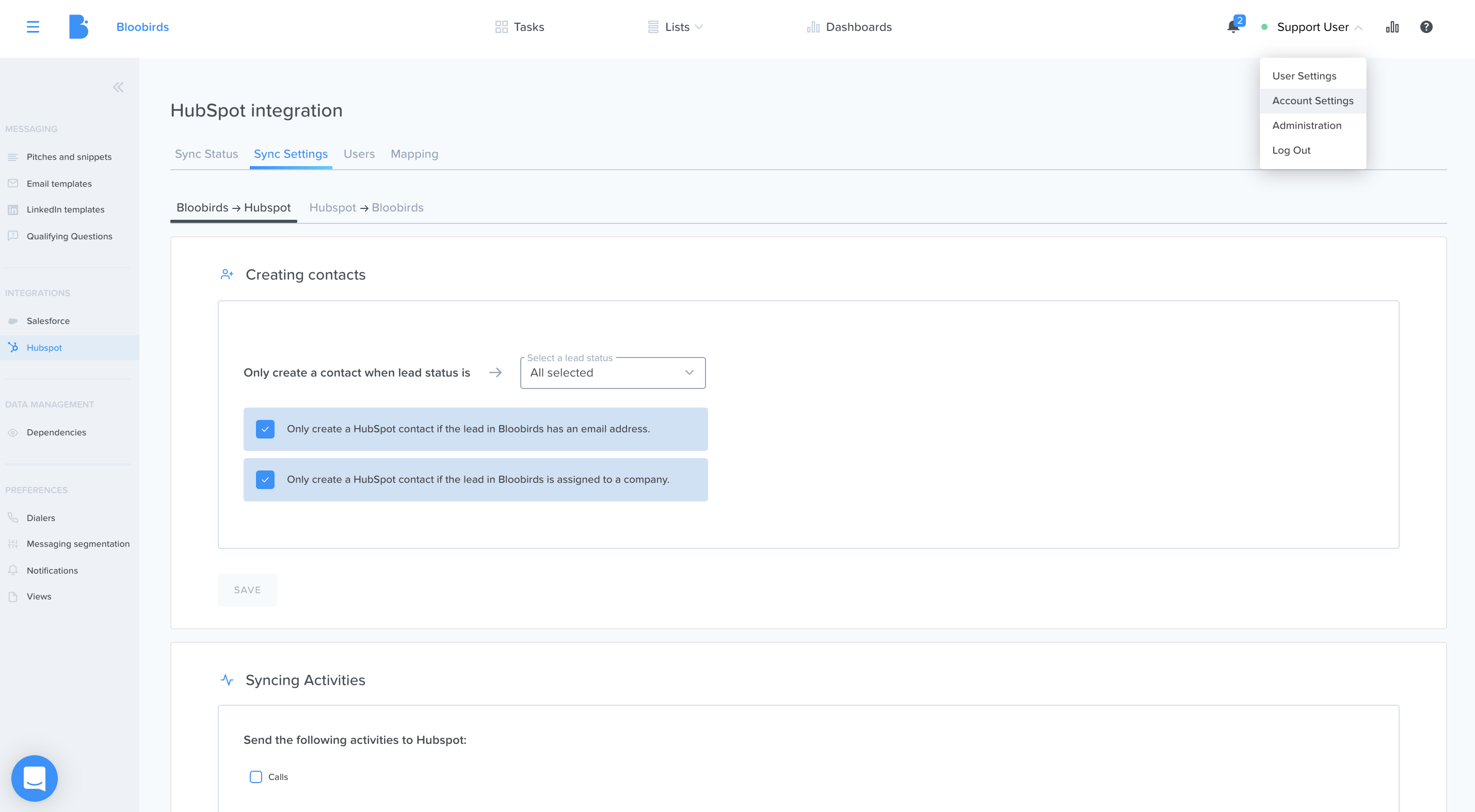Click the Email templates envelope icon
Screen dimensions: 1475x812
click(12, 183)
